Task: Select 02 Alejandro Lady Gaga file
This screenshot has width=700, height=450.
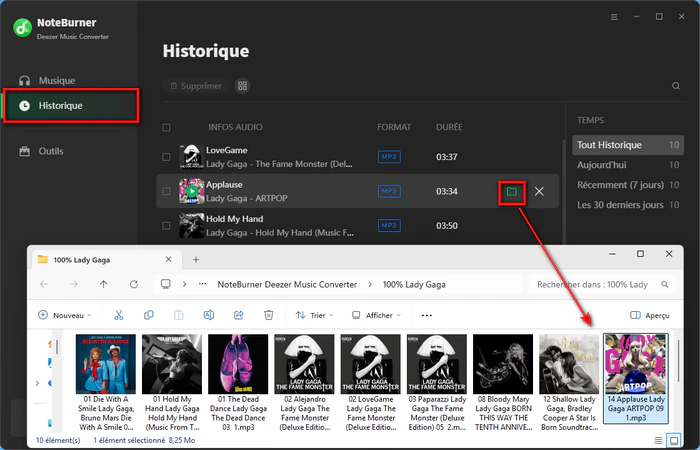Action: click(304, 382)
